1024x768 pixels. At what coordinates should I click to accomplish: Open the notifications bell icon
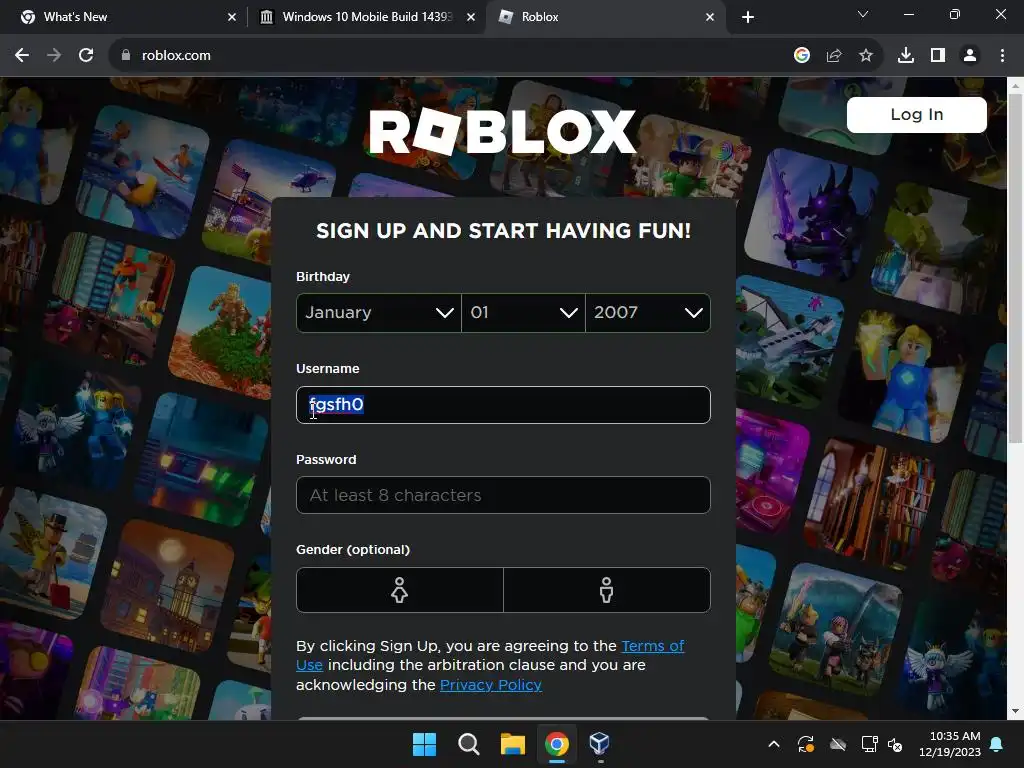coord(997,744)
